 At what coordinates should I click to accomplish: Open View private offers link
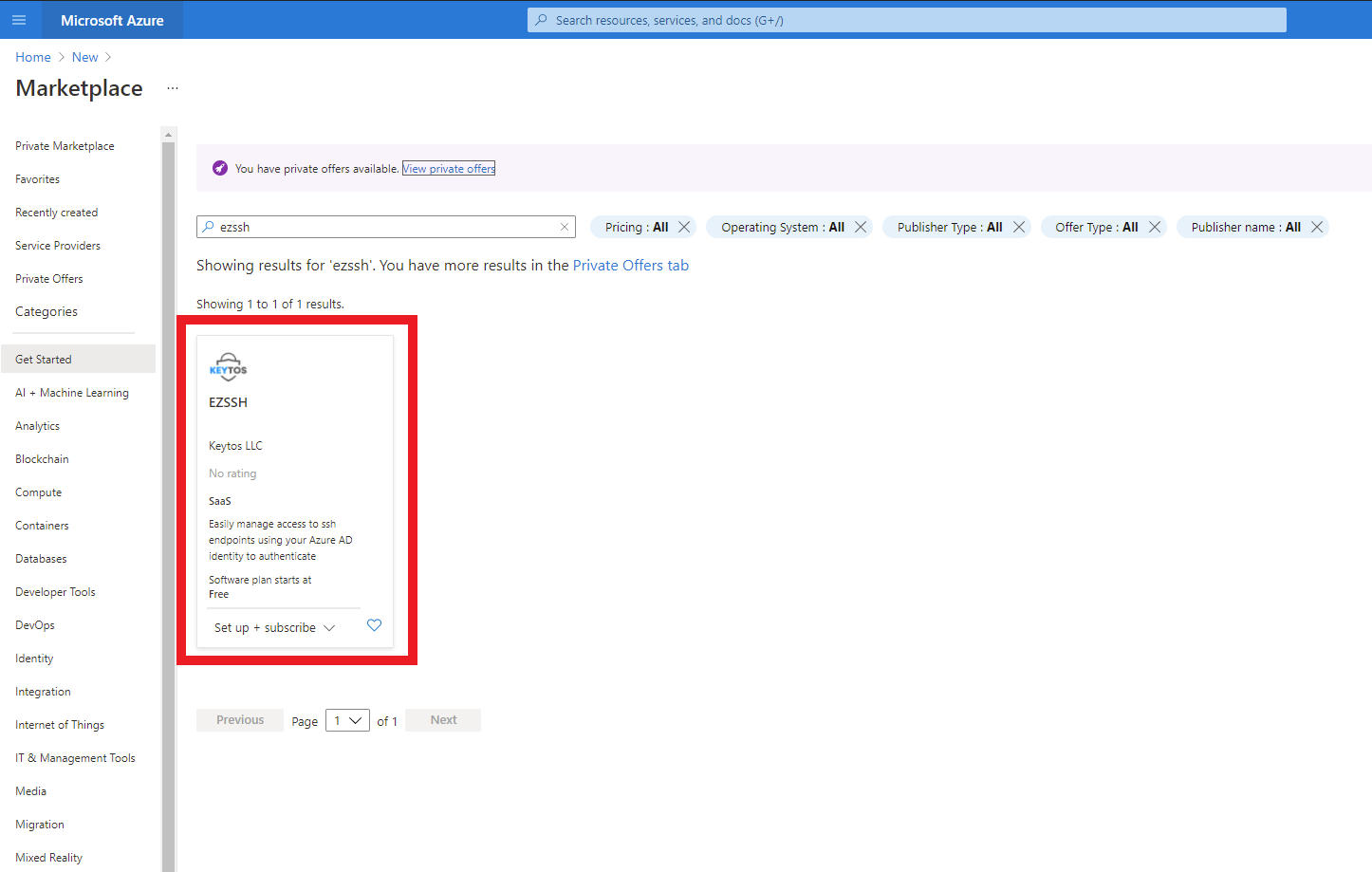tap(449, 169)
